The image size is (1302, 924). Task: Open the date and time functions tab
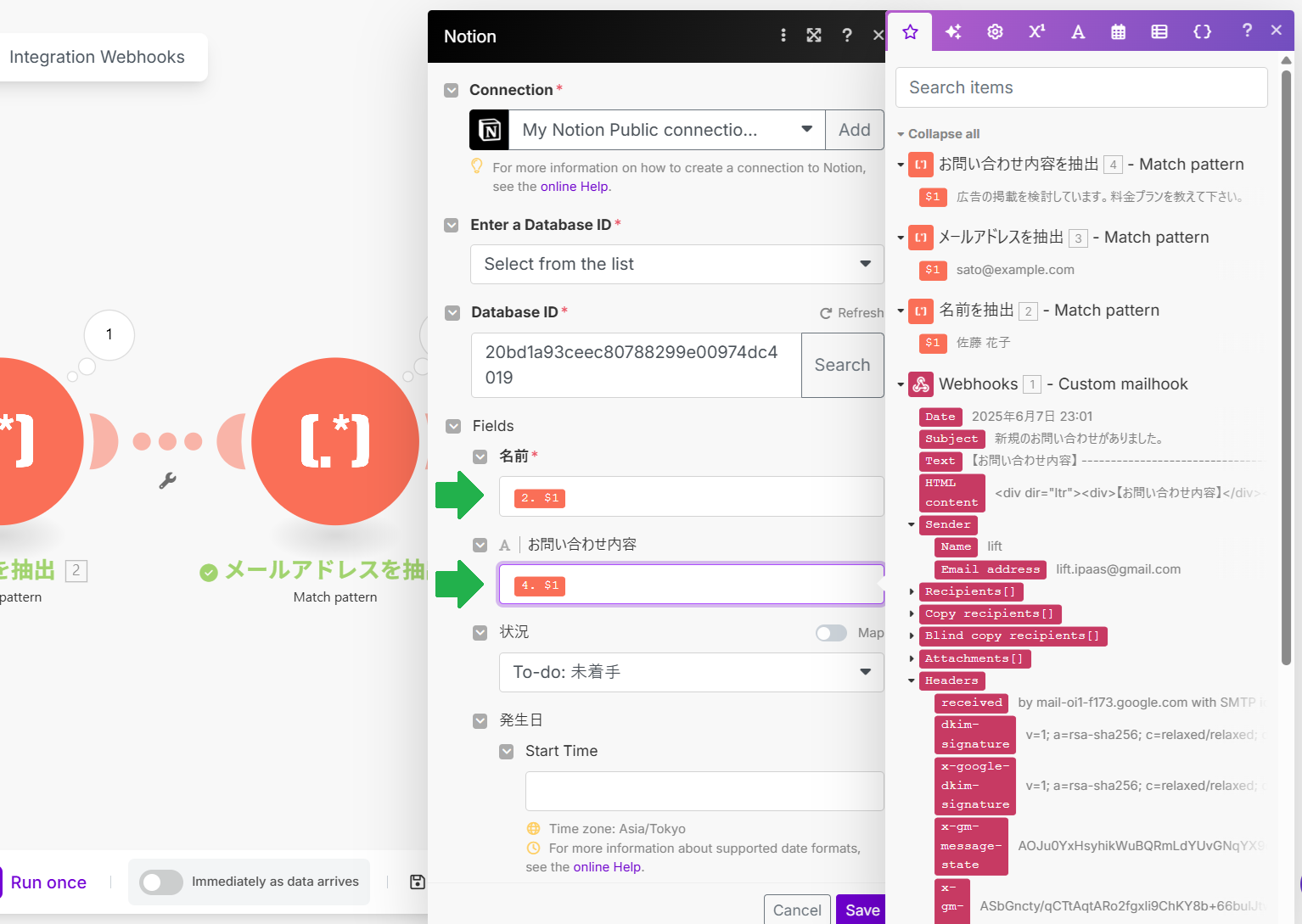[x=1119, y=32]
